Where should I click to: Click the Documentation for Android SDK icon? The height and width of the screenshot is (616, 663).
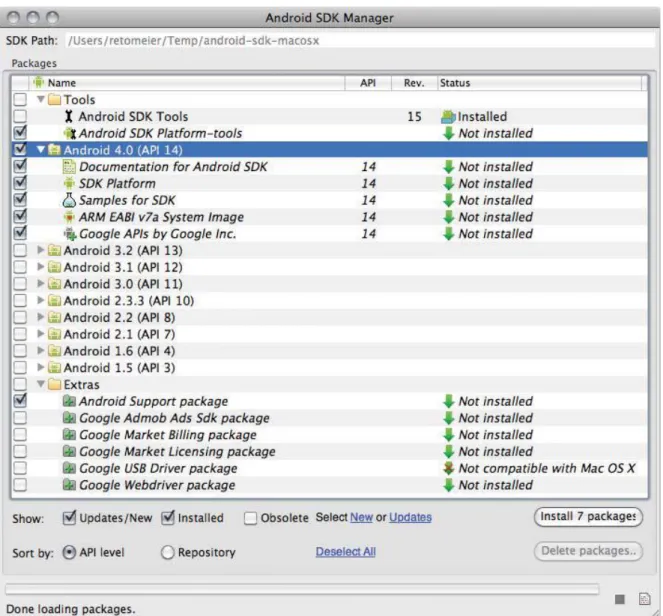[x=69, y=167]
